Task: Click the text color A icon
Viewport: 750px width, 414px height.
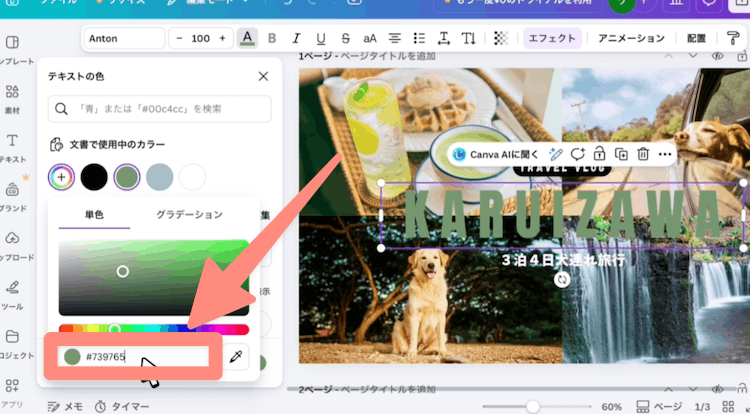Action: pos(247,38)
